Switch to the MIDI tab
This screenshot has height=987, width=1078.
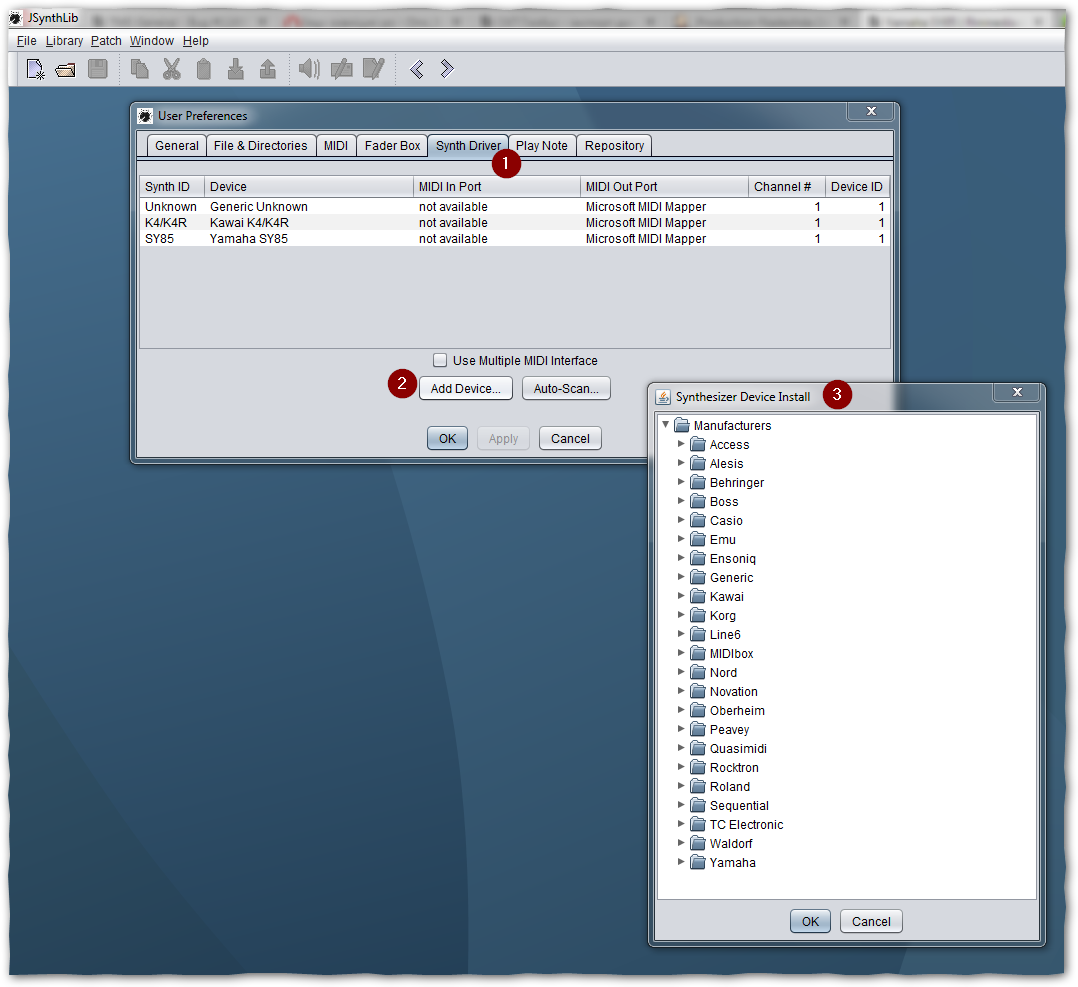[336, 146]
